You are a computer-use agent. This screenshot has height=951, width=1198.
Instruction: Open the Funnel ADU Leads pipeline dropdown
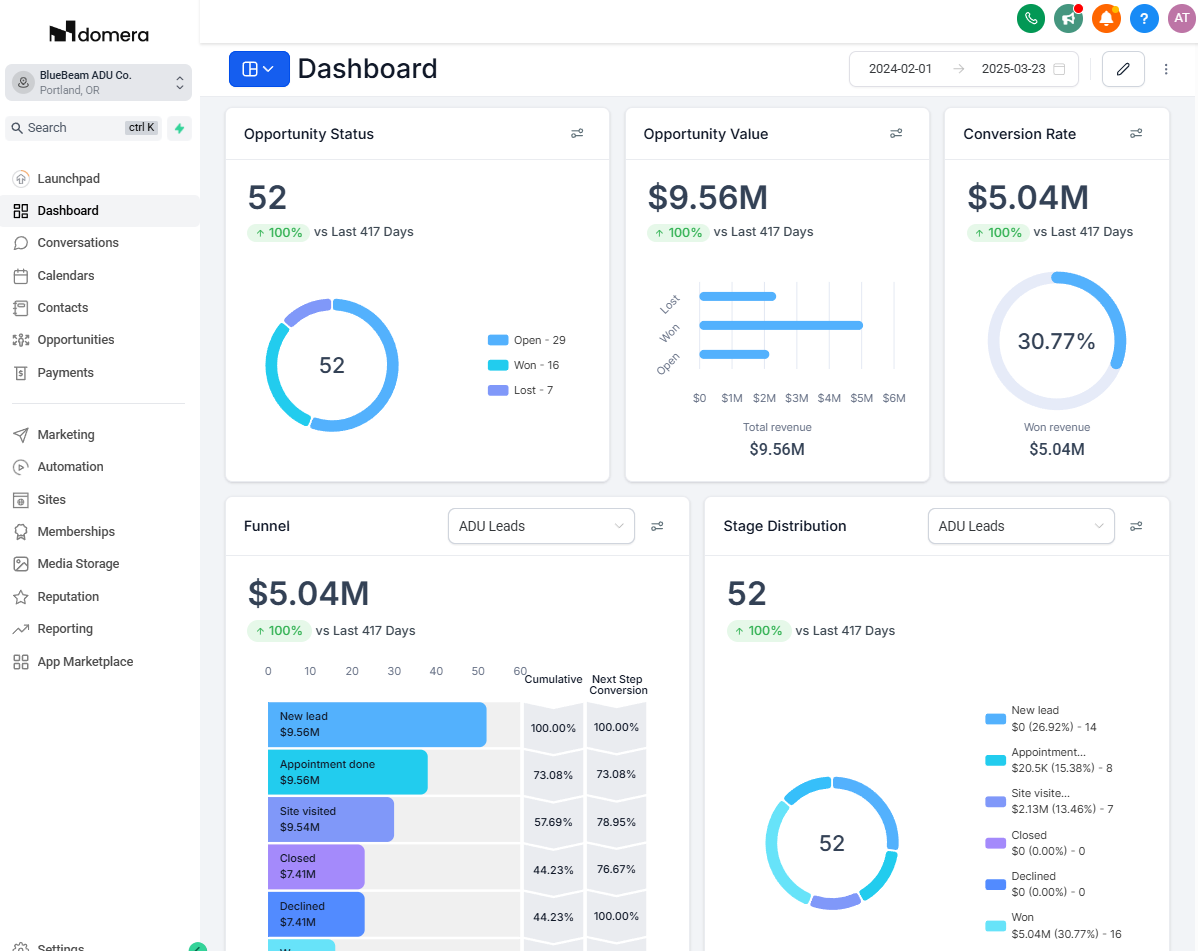tap(541, 526)
